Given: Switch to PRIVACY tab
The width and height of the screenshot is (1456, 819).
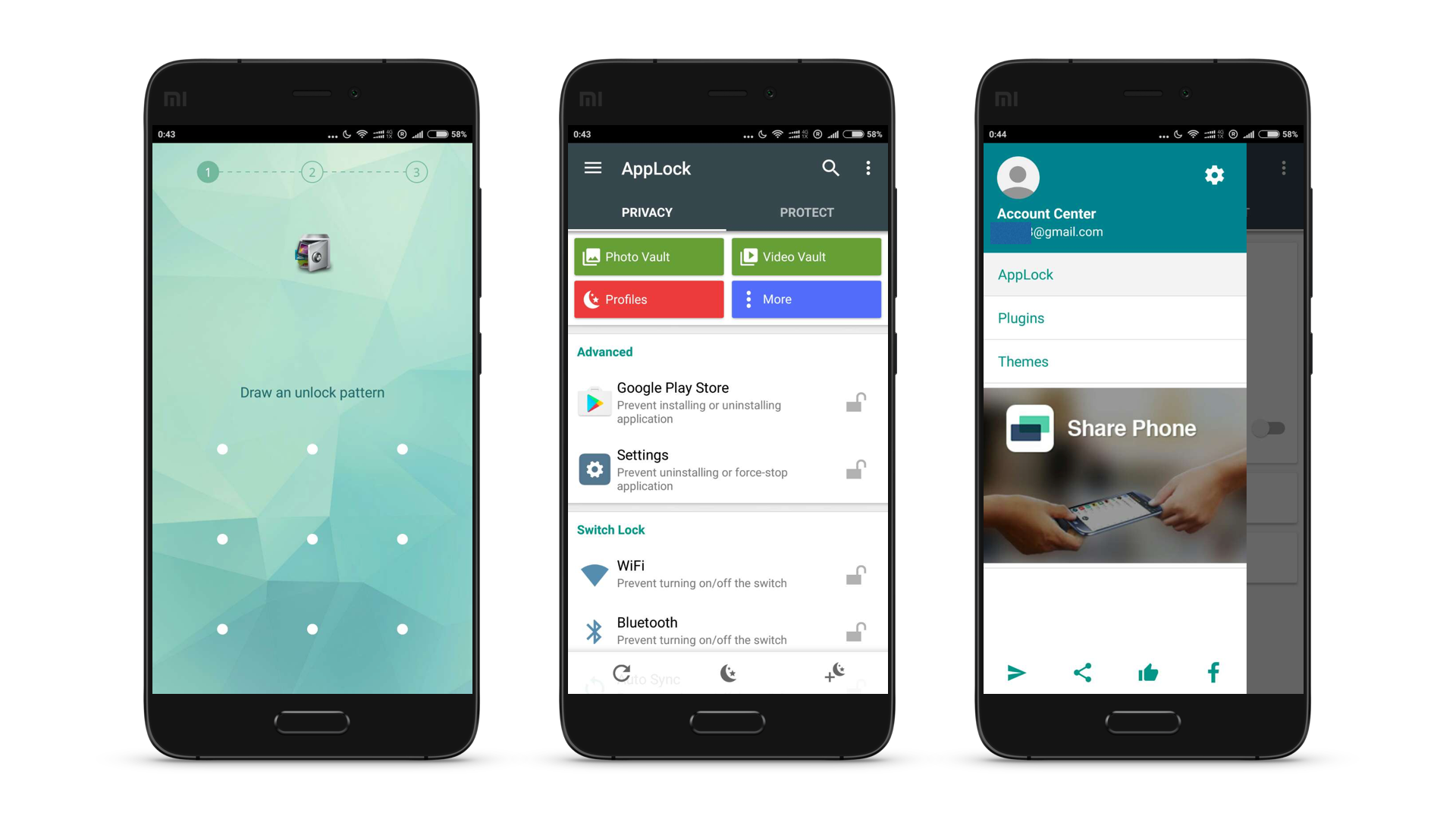Looking at the screenshot, I should pos(647,212).
